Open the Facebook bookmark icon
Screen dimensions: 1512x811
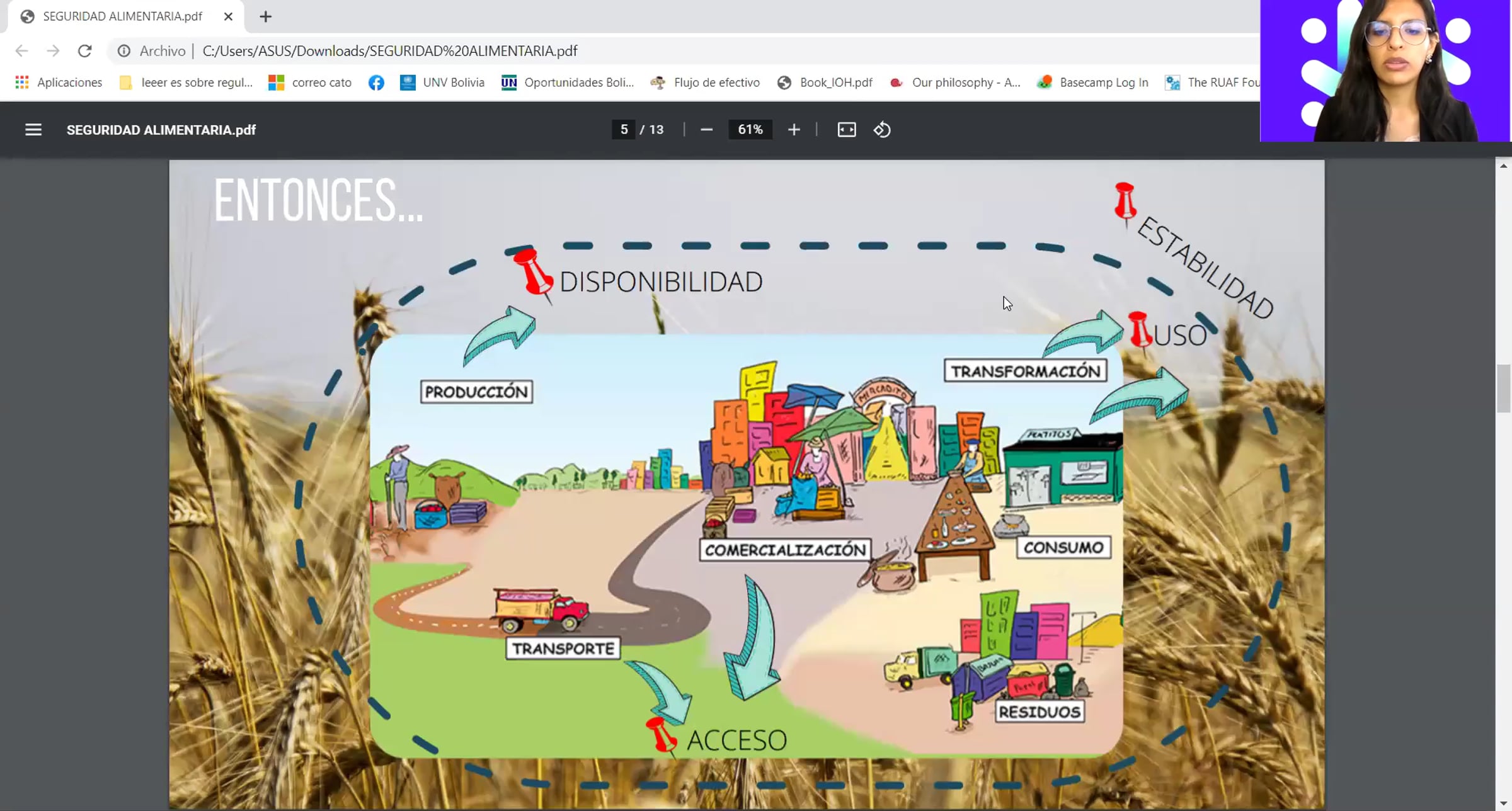tap(376, 82)
